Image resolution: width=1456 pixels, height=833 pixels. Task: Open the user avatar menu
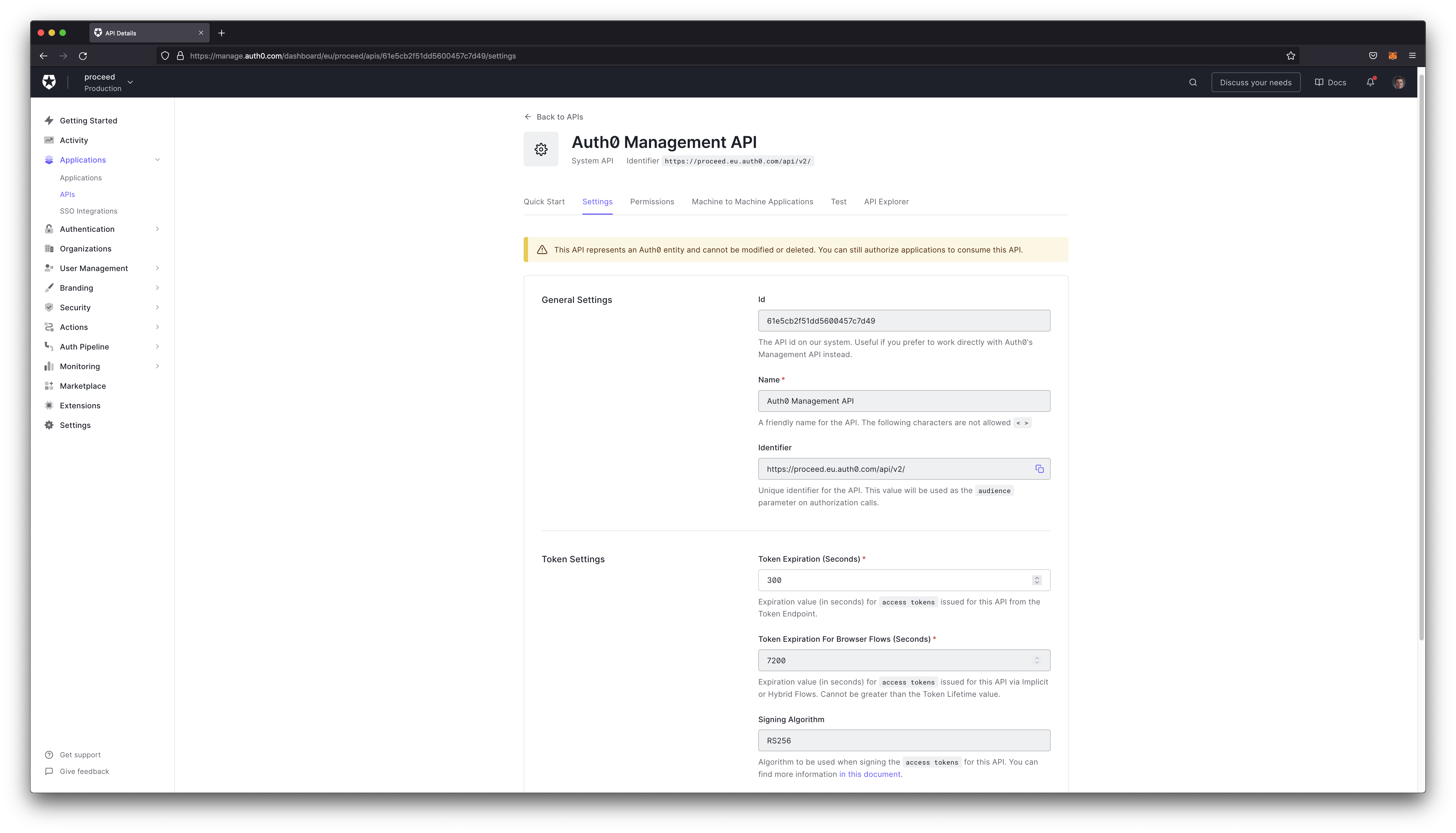tap(1399, 82)
